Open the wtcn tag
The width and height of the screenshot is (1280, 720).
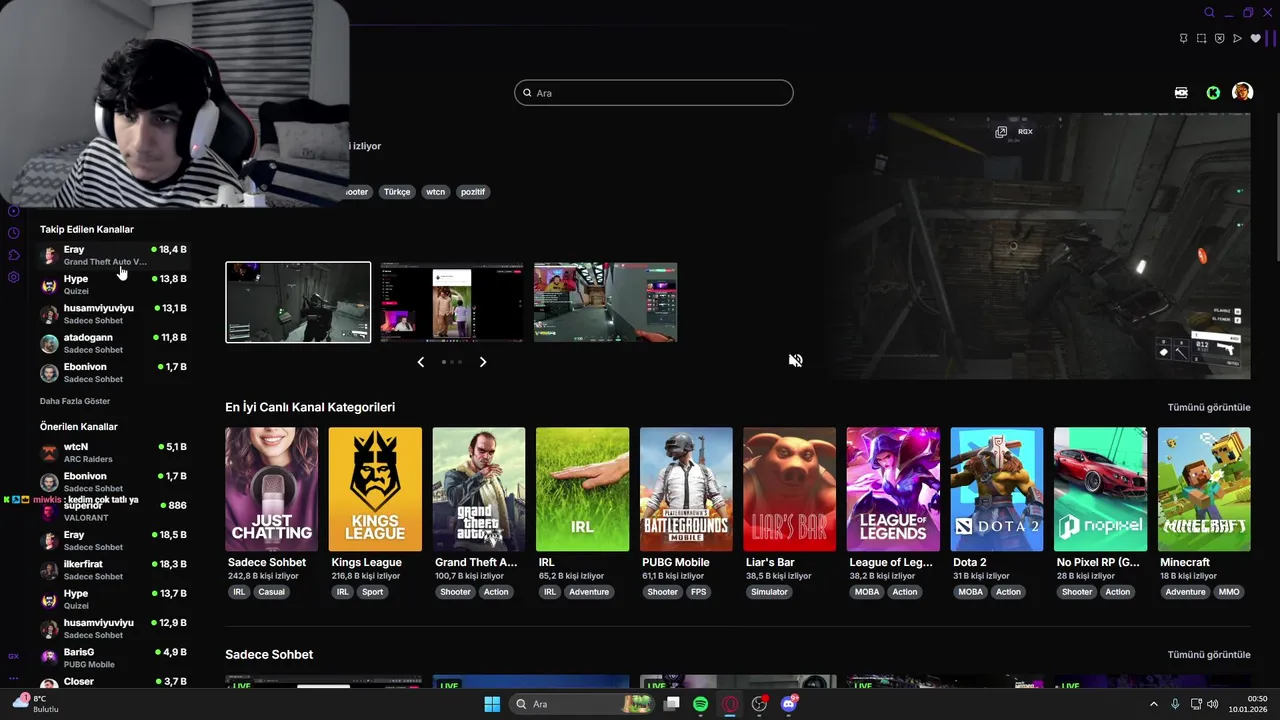click(435, 192)
